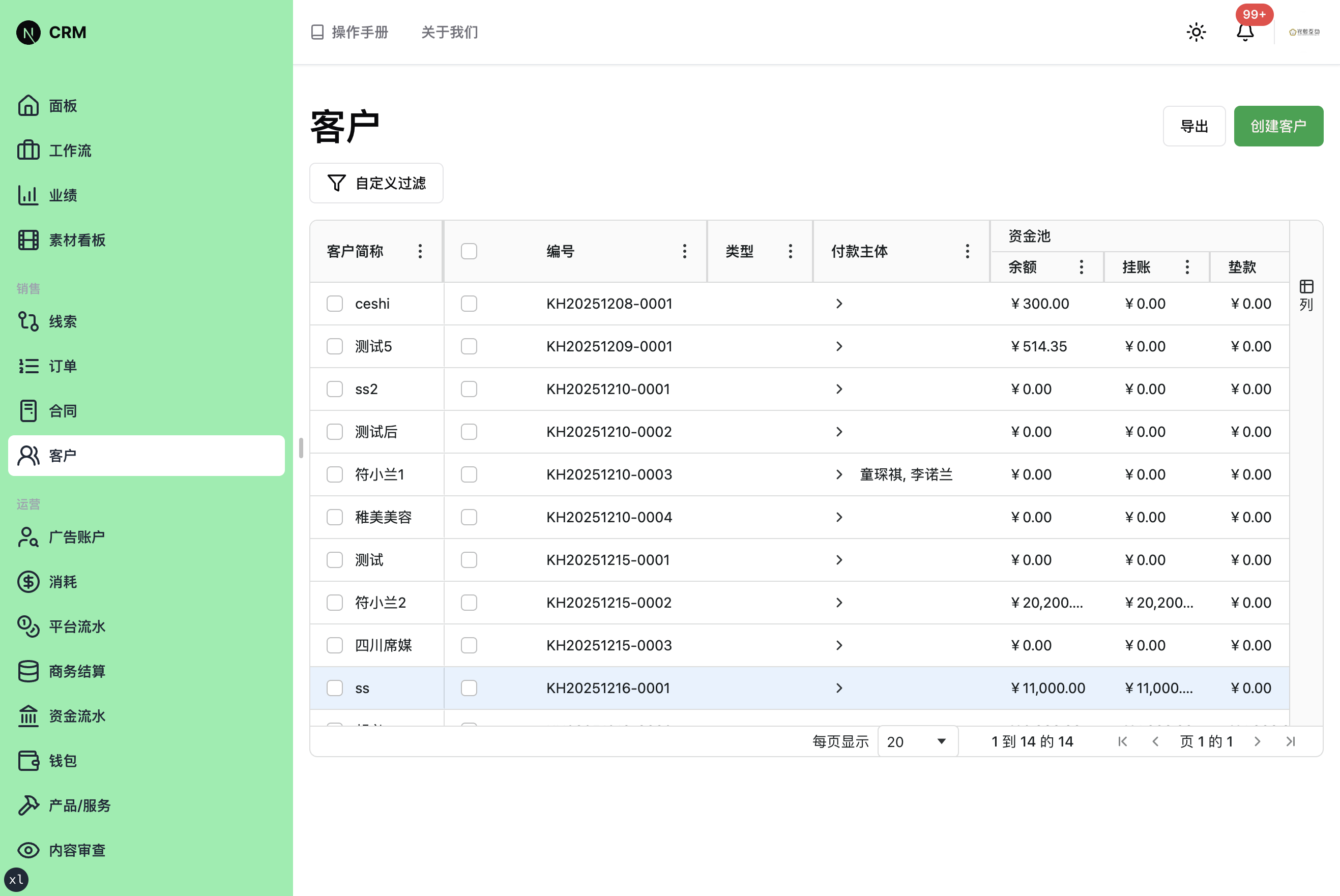
Task: Check the select-all box in the table header
Action: 468,251
